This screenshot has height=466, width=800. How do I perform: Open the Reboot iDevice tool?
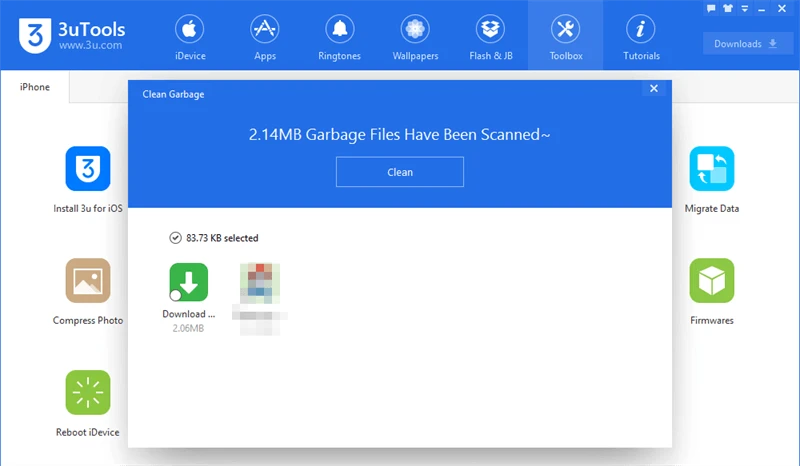[88, 393]
